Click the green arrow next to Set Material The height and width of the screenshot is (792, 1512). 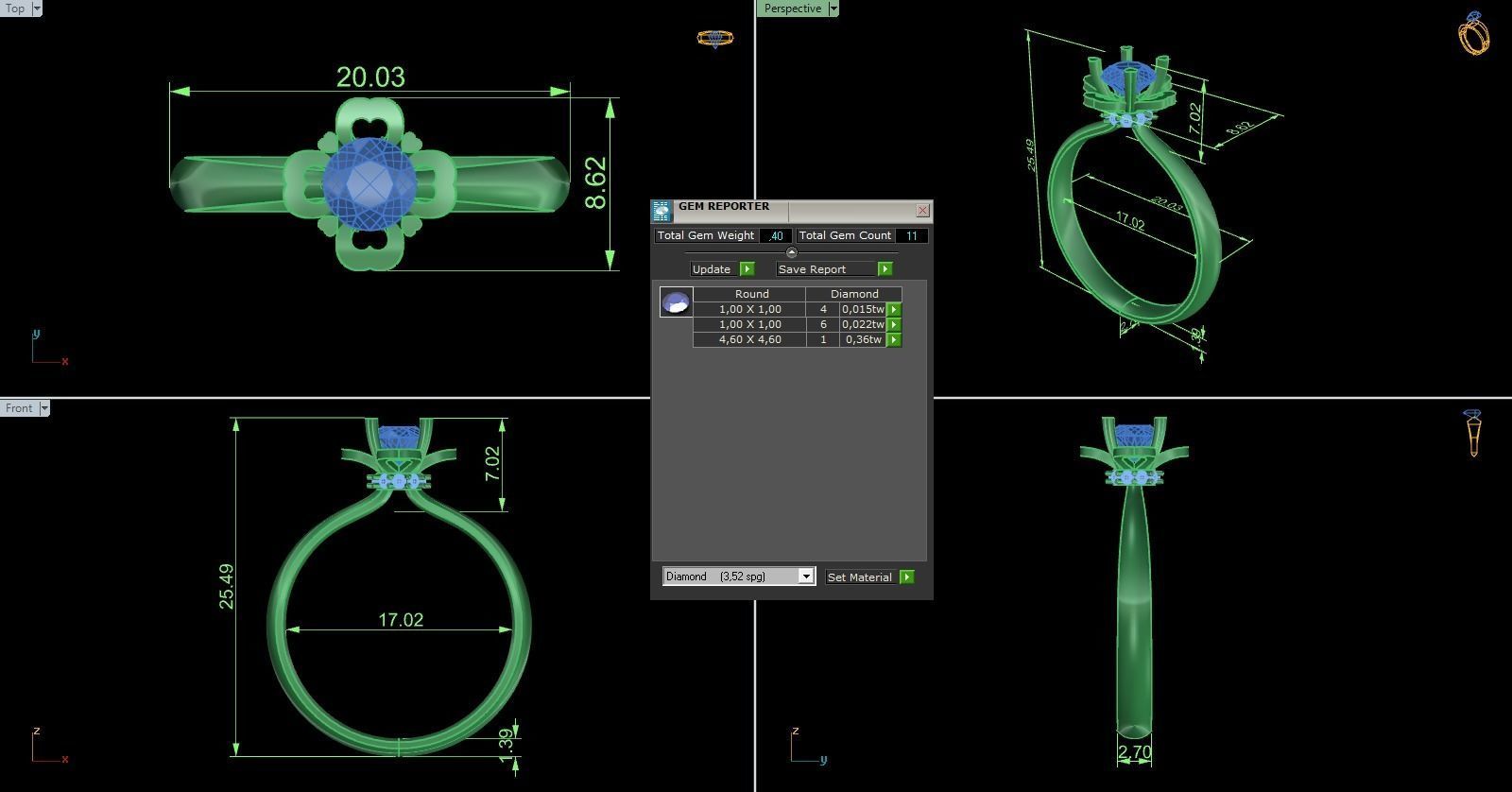[x=907, y=577]
